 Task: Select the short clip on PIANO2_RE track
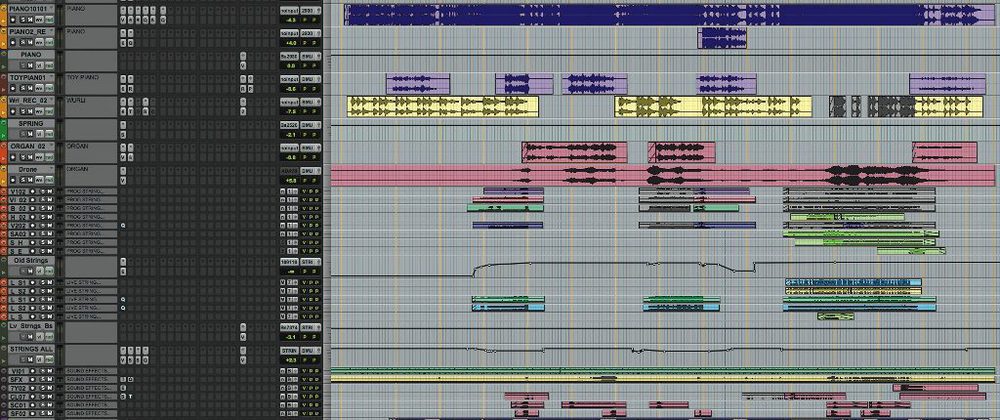tap(722, 38)
